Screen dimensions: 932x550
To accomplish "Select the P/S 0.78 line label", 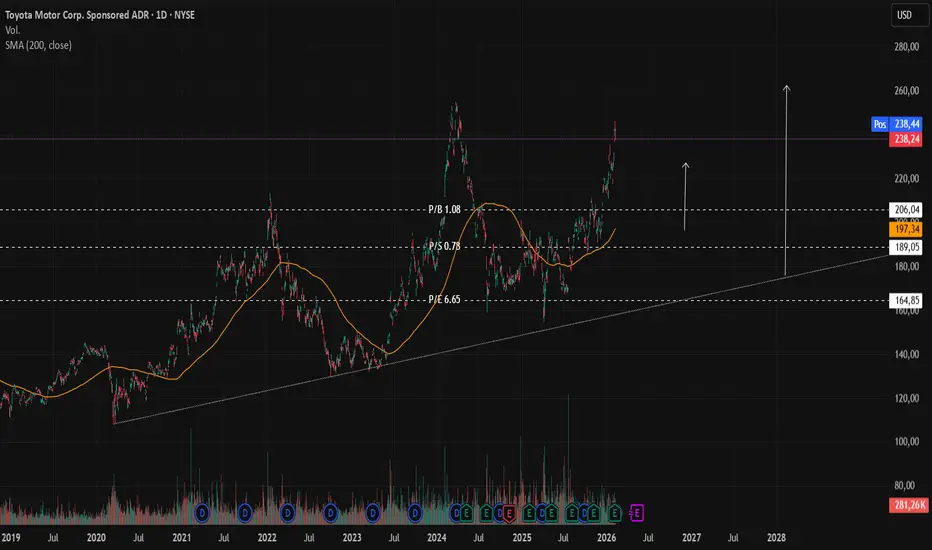I will coord(445,246).
